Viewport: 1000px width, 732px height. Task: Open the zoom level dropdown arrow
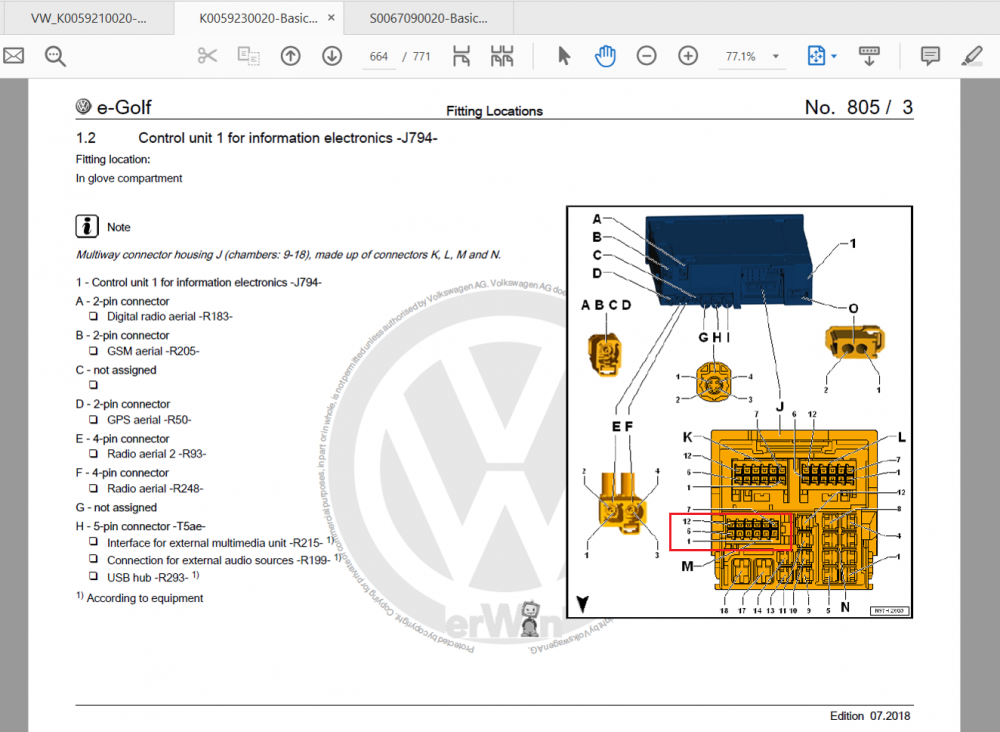[x=776, y=57]
